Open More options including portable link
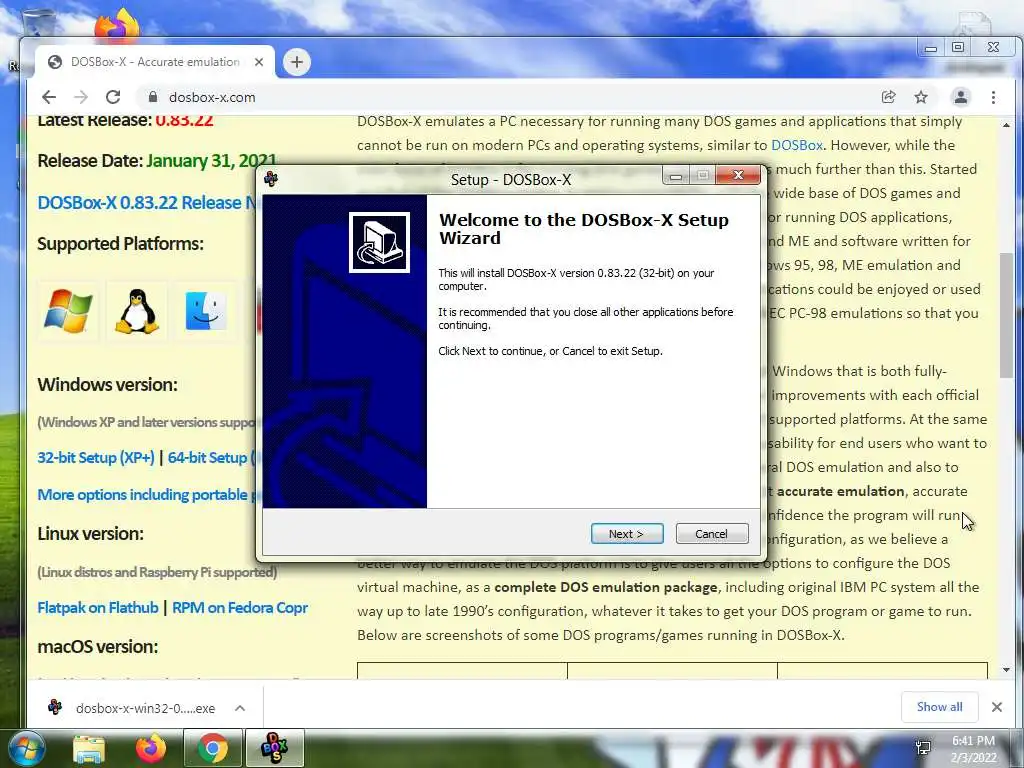The height and width of the screenshot is (768, 1024). pos(146,494)
